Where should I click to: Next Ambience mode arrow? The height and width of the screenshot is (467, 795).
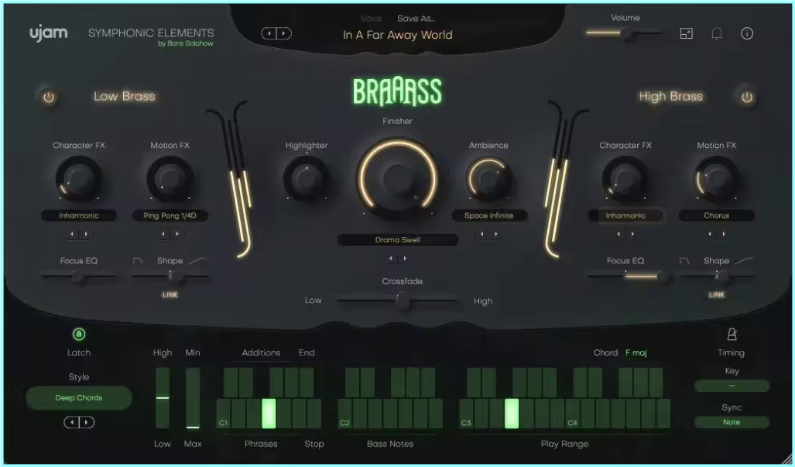coord(496,234)
